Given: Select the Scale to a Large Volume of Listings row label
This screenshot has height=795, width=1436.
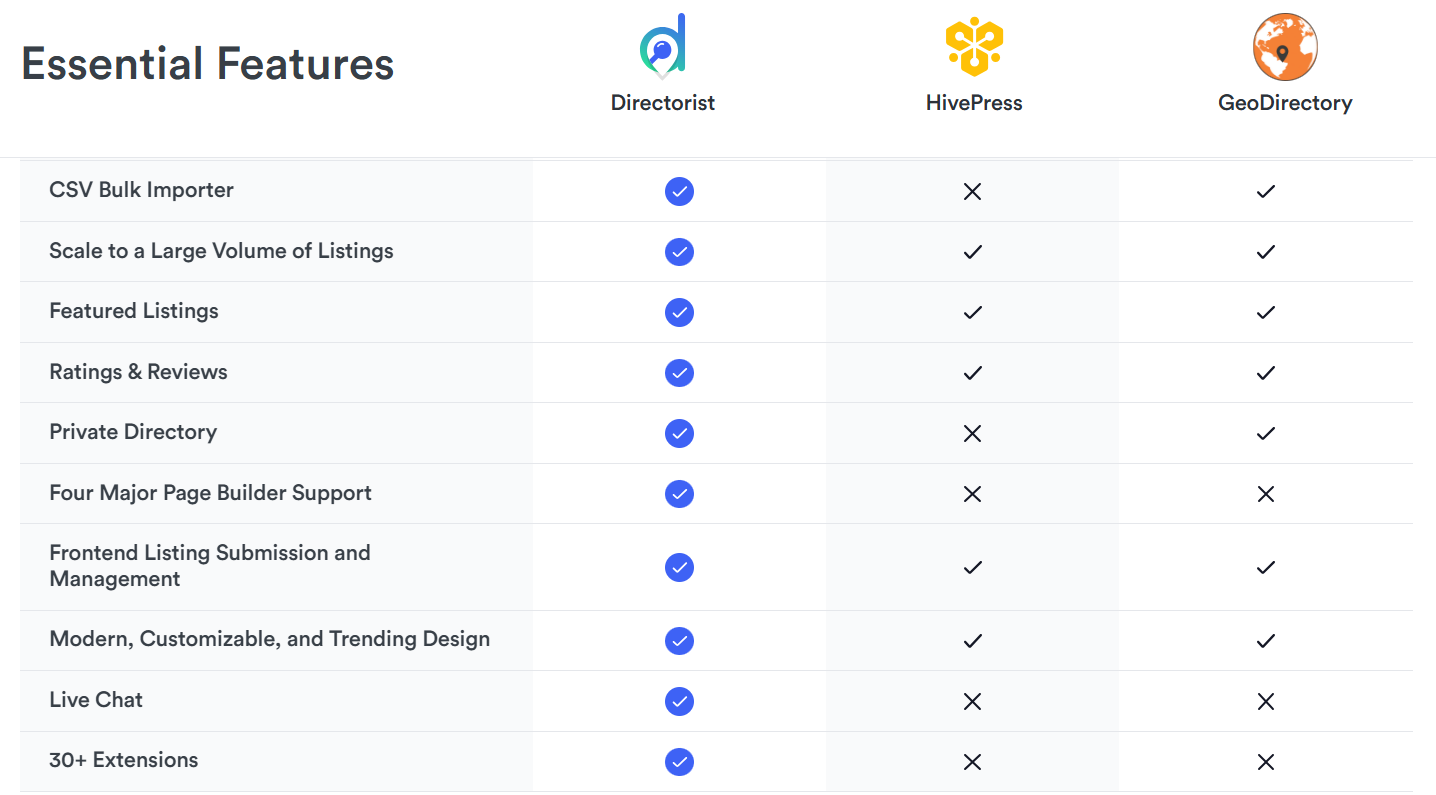Looking at the screenshot, I should pyautogui.click(x=221, y=251).
